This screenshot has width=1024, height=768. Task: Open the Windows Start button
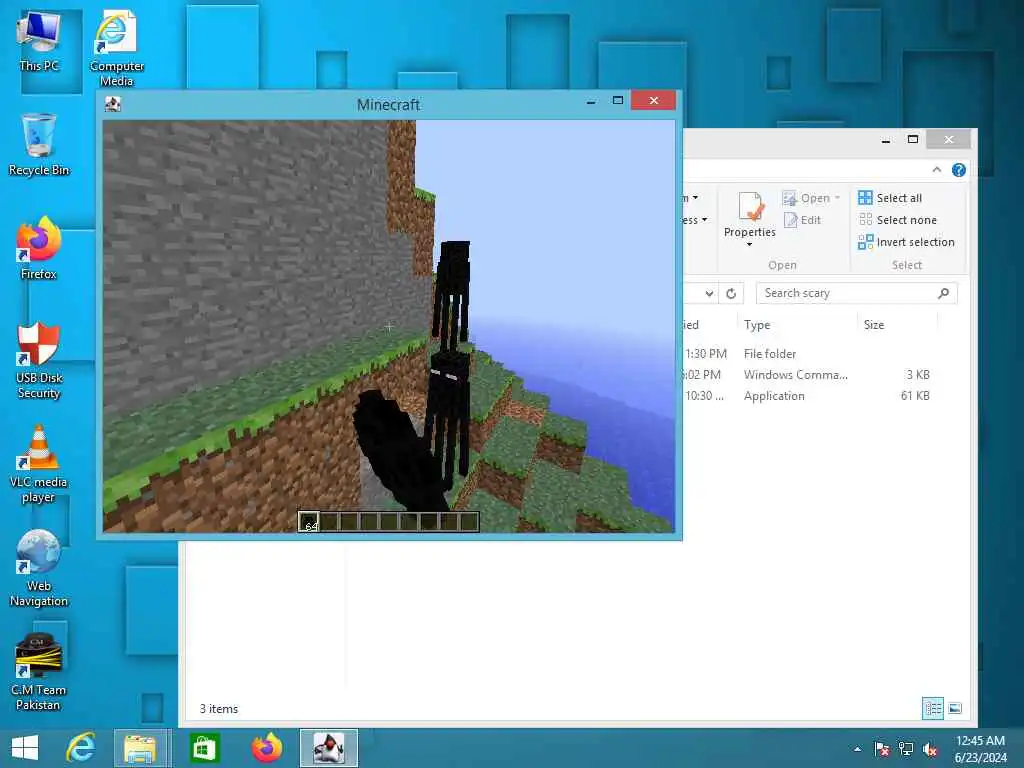[25, 748]
